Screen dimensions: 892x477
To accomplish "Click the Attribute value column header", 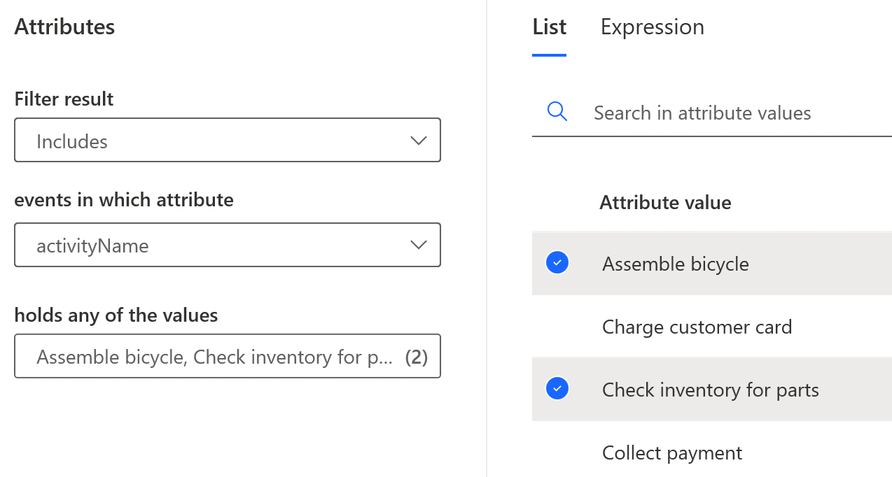I will [x=665, y=203].
